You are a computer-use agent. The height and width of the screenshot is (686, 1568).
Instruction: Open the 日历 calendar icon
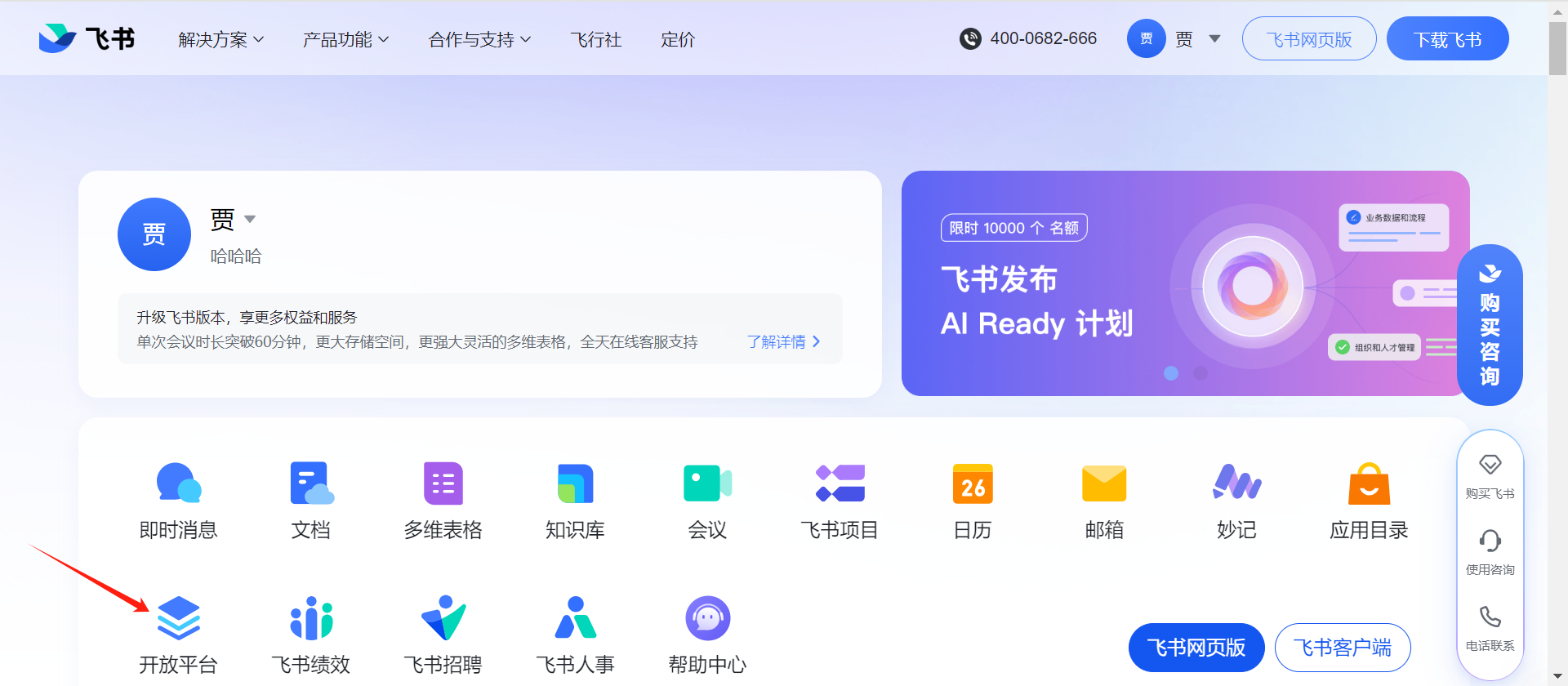(x=973, y=483)
